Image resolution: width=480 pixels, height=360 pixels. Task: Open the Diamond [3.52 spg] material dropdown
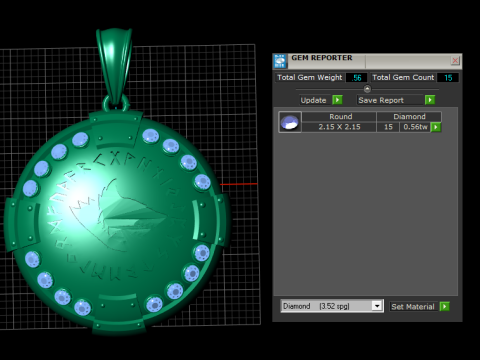point(332,306)
